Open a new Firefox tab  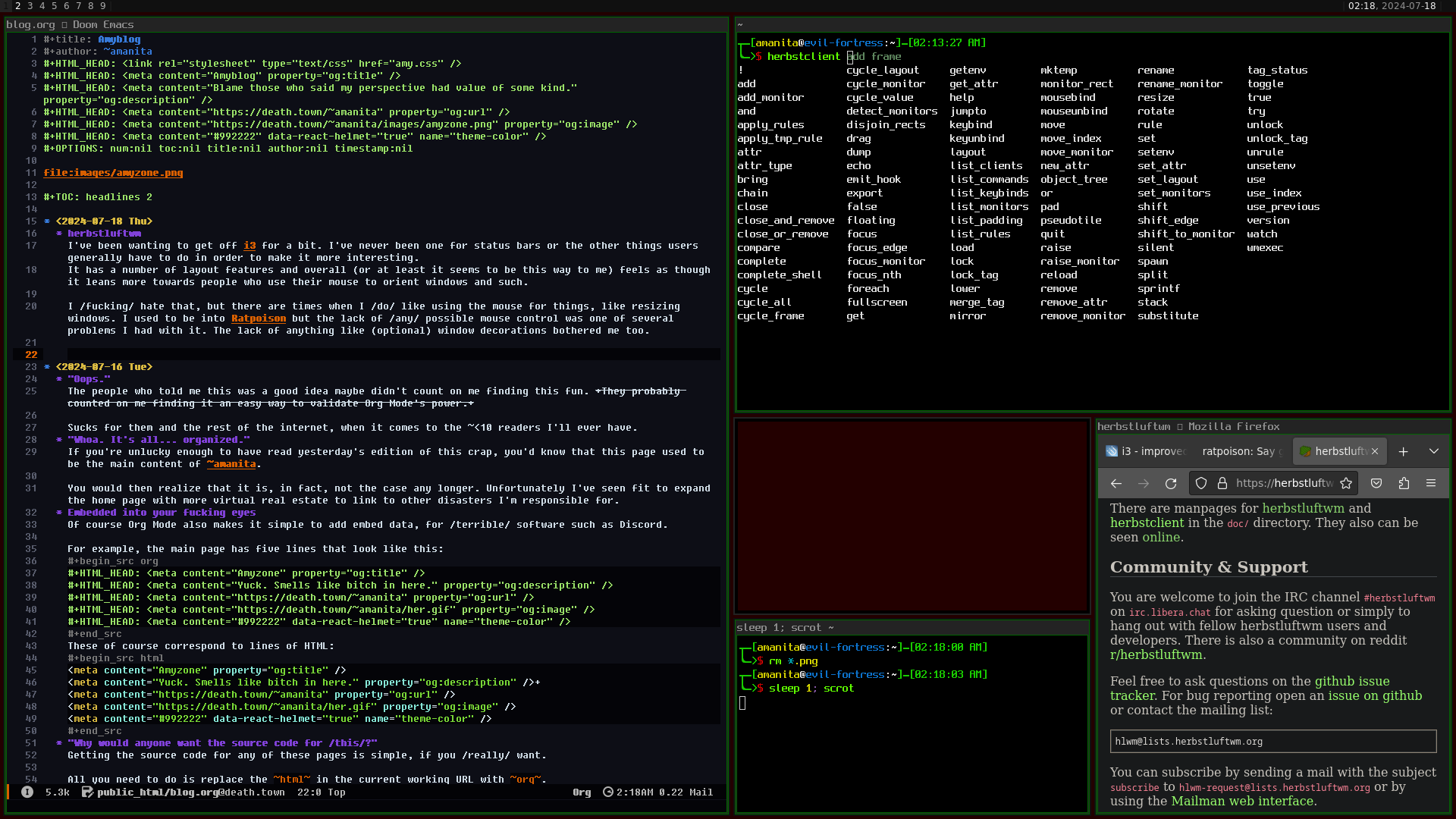[1404, 451]
